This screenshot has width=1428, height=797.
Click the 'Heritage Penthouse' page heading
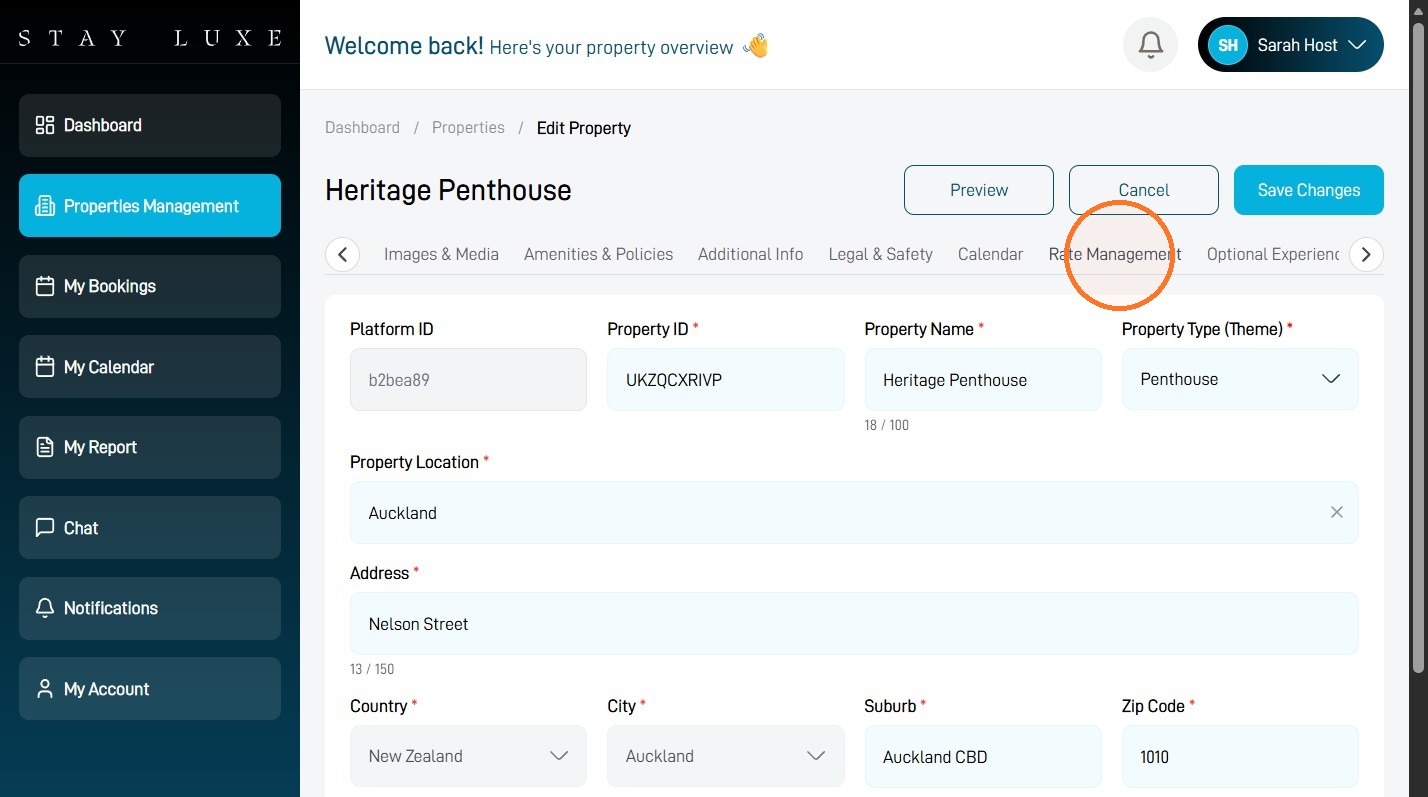coord(448,190)
